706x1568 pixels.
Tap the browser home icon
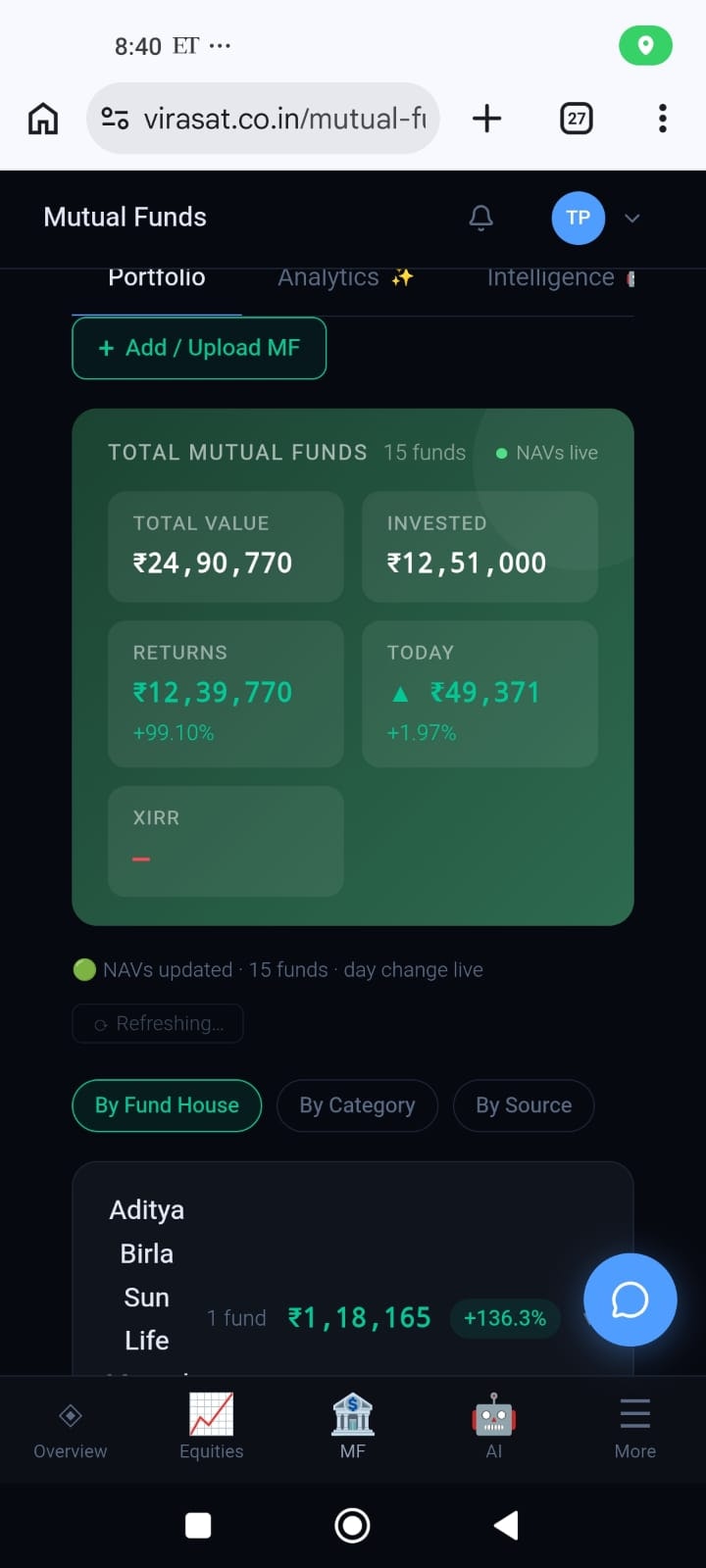[x=43, y=119]
